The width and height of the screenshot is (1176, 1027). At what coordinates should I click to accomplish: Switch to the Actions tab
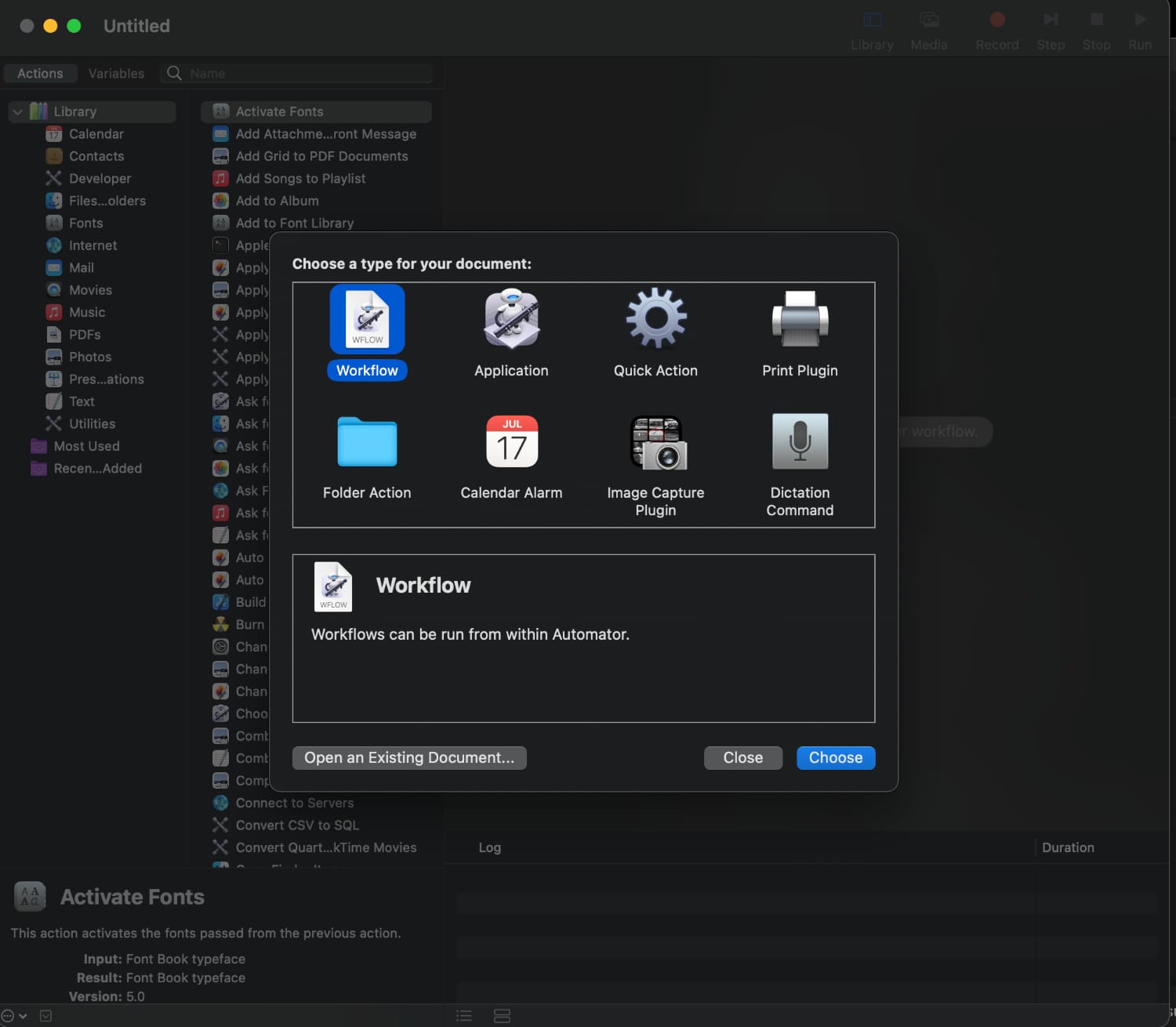(x=40, y=73)
